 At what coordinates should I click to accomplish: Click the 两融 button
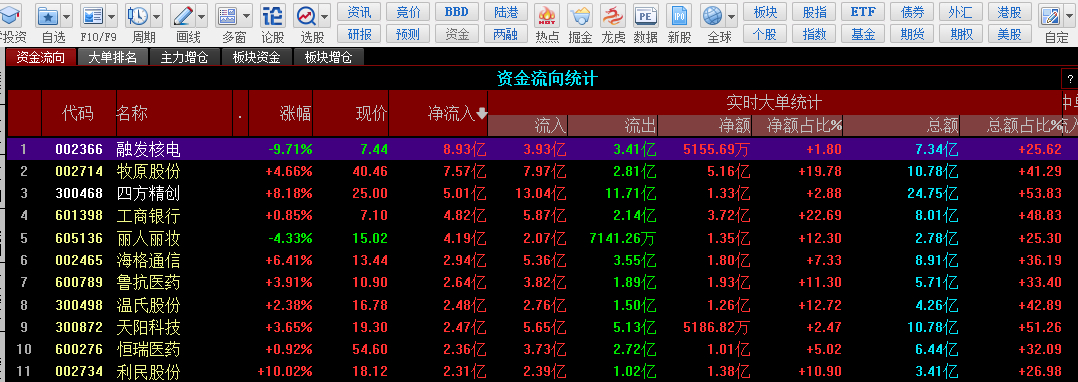point(507,34)
